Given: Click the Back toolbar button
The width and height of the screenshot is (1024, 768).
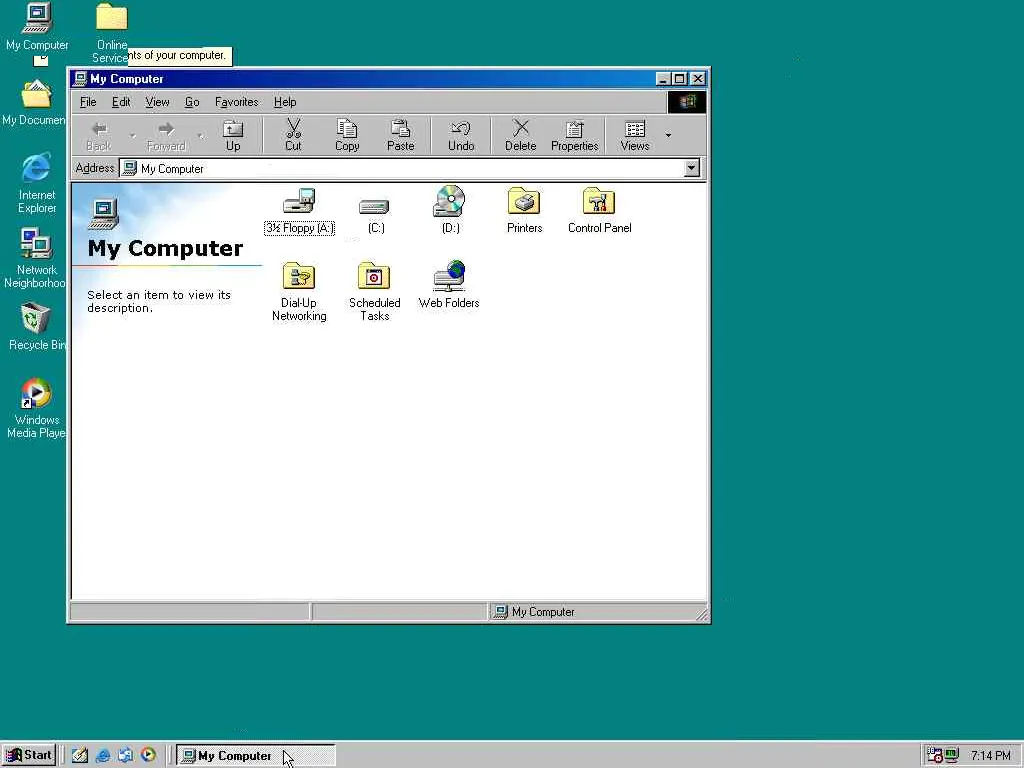Looking at the screenshot, I should click(x=99, y=135).
